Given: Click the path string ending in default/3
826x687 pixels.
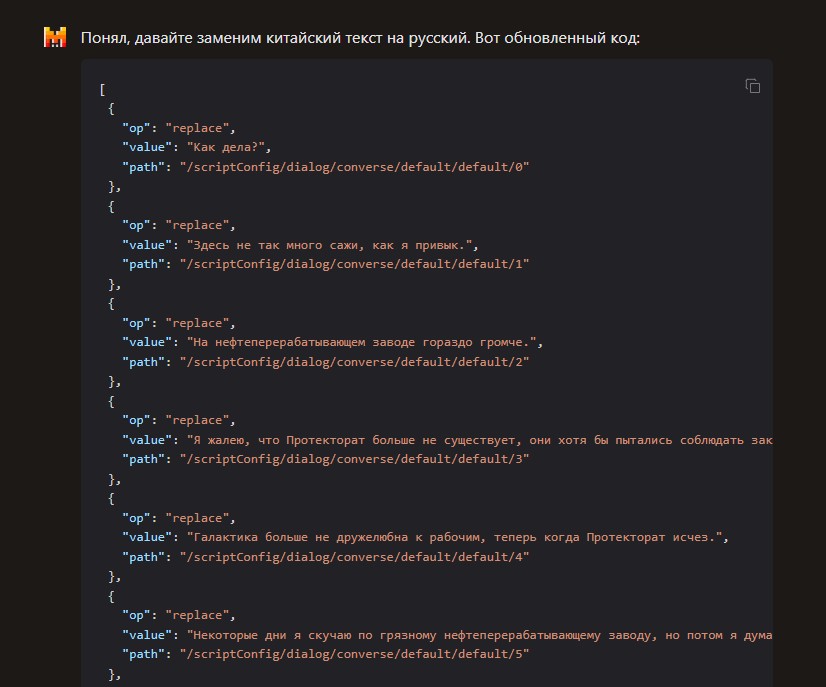Looking at the screenshot, I should [354, 459].
